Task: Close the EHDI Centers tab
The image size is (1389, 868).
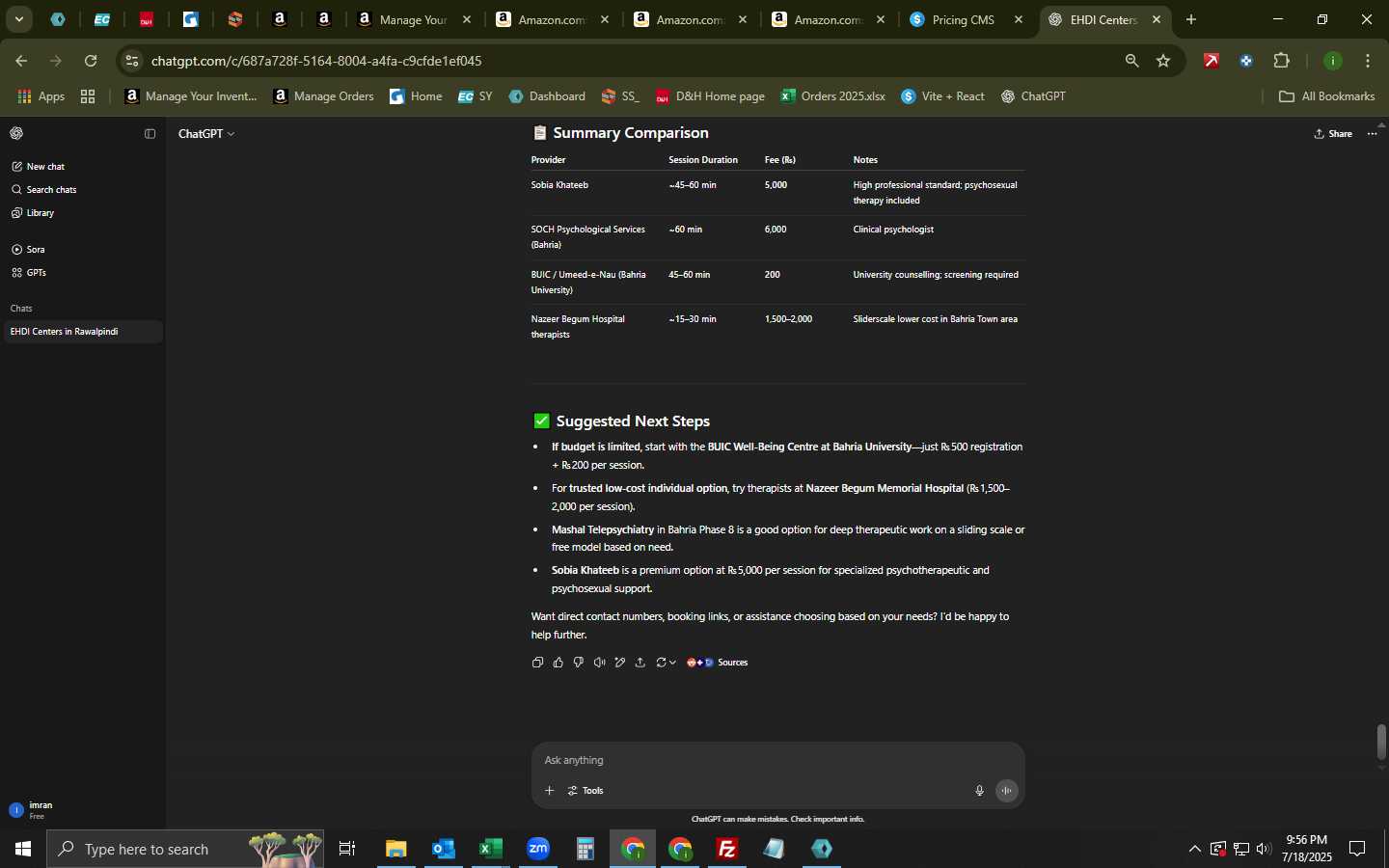Action: 1157,19
